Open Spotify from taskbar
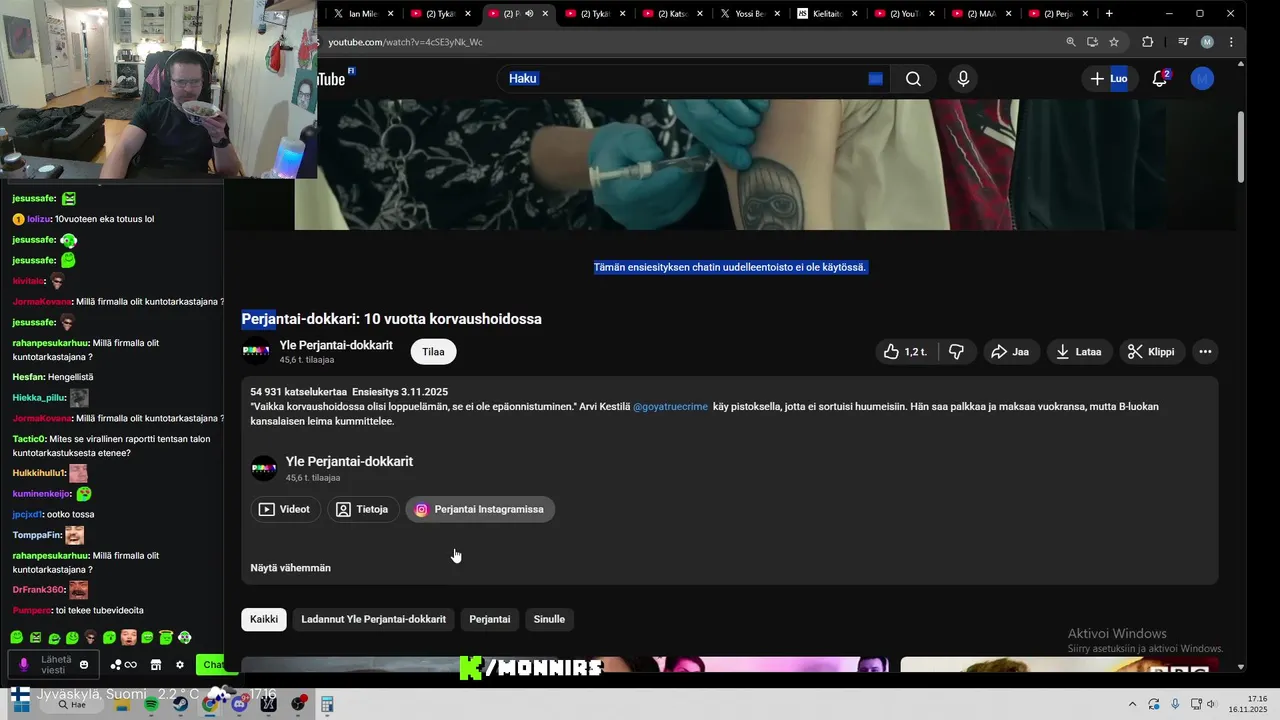The width and height of the screenshot is (1280, 720). tap(151, 705)
